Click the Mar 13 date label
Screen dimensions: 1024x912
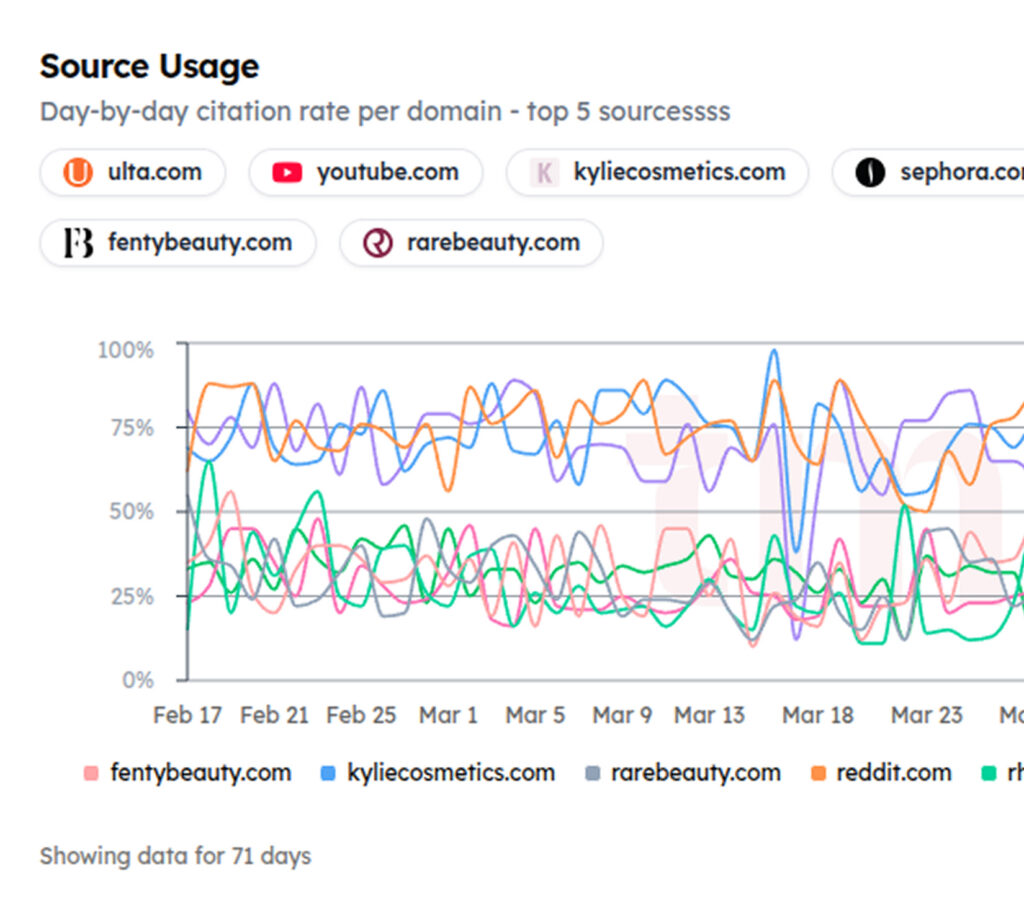709,715
